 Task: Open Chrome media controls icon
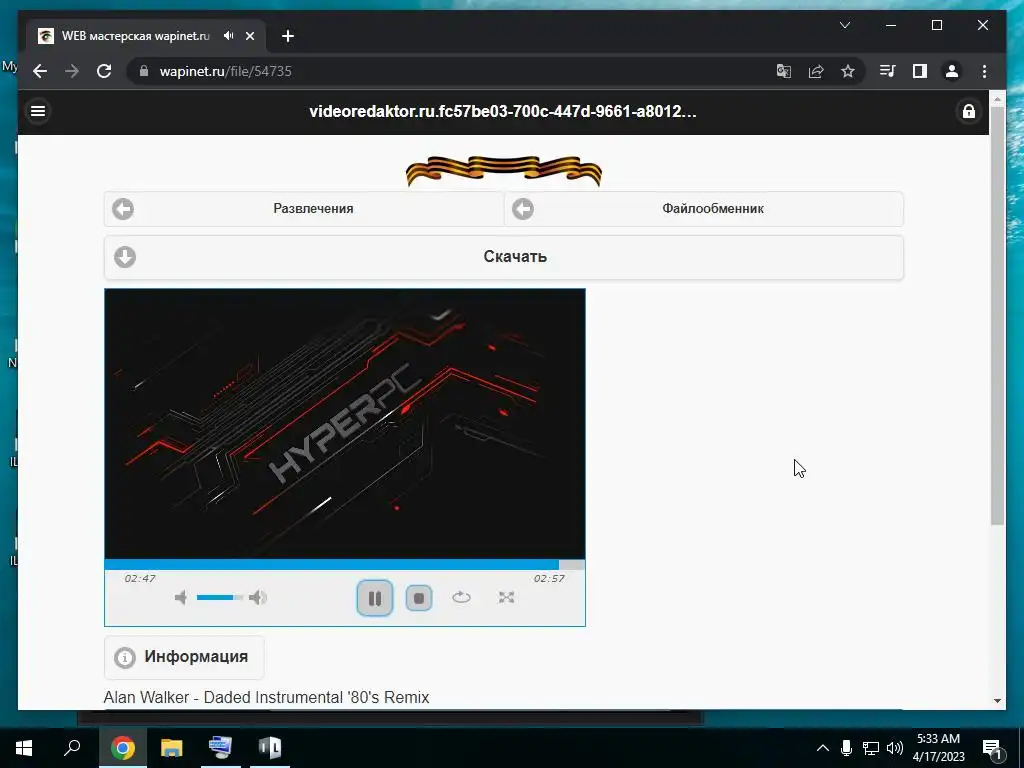tap(888, 71)
